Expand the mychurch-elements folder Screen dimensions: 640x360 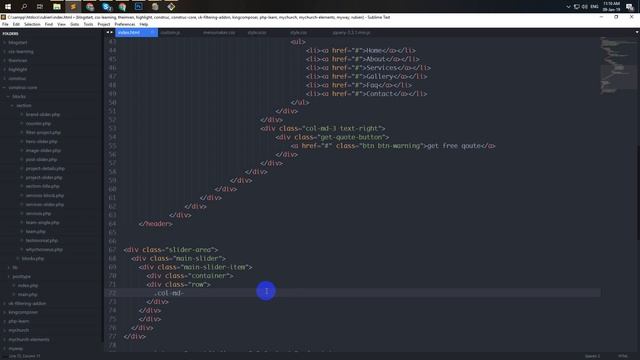pyautogui.click(x=29, y=339)
